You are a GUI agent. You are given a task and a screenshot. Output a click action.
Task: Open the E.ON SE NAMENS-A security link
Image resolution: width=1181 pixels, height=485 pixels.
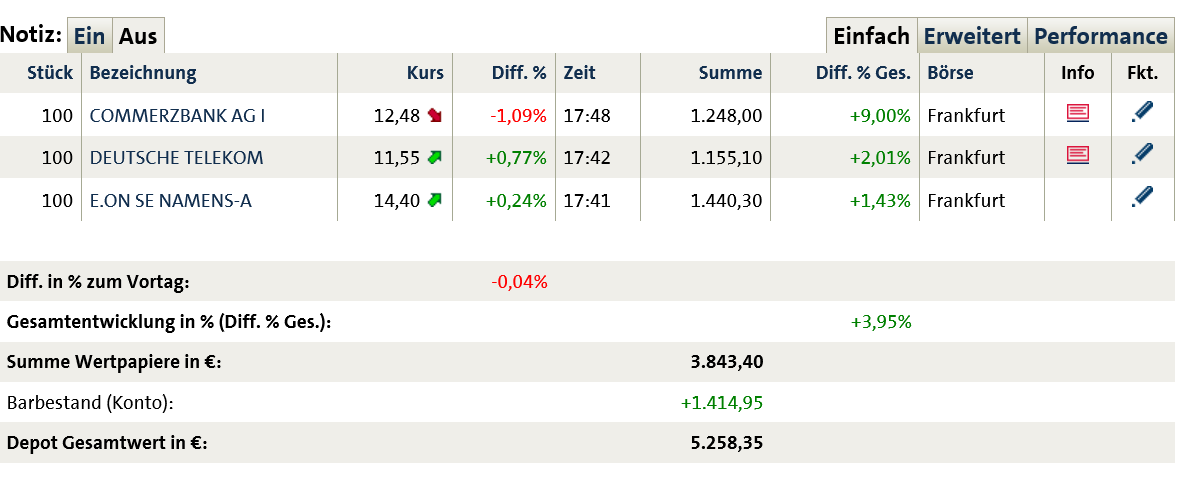(170, 201)
